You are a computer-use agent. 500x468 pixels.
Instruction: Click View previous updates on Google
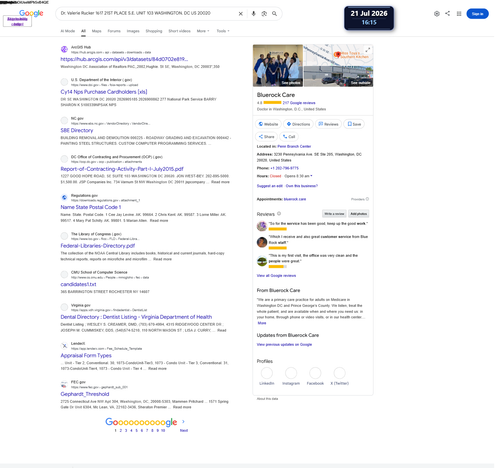click(284, 344)
